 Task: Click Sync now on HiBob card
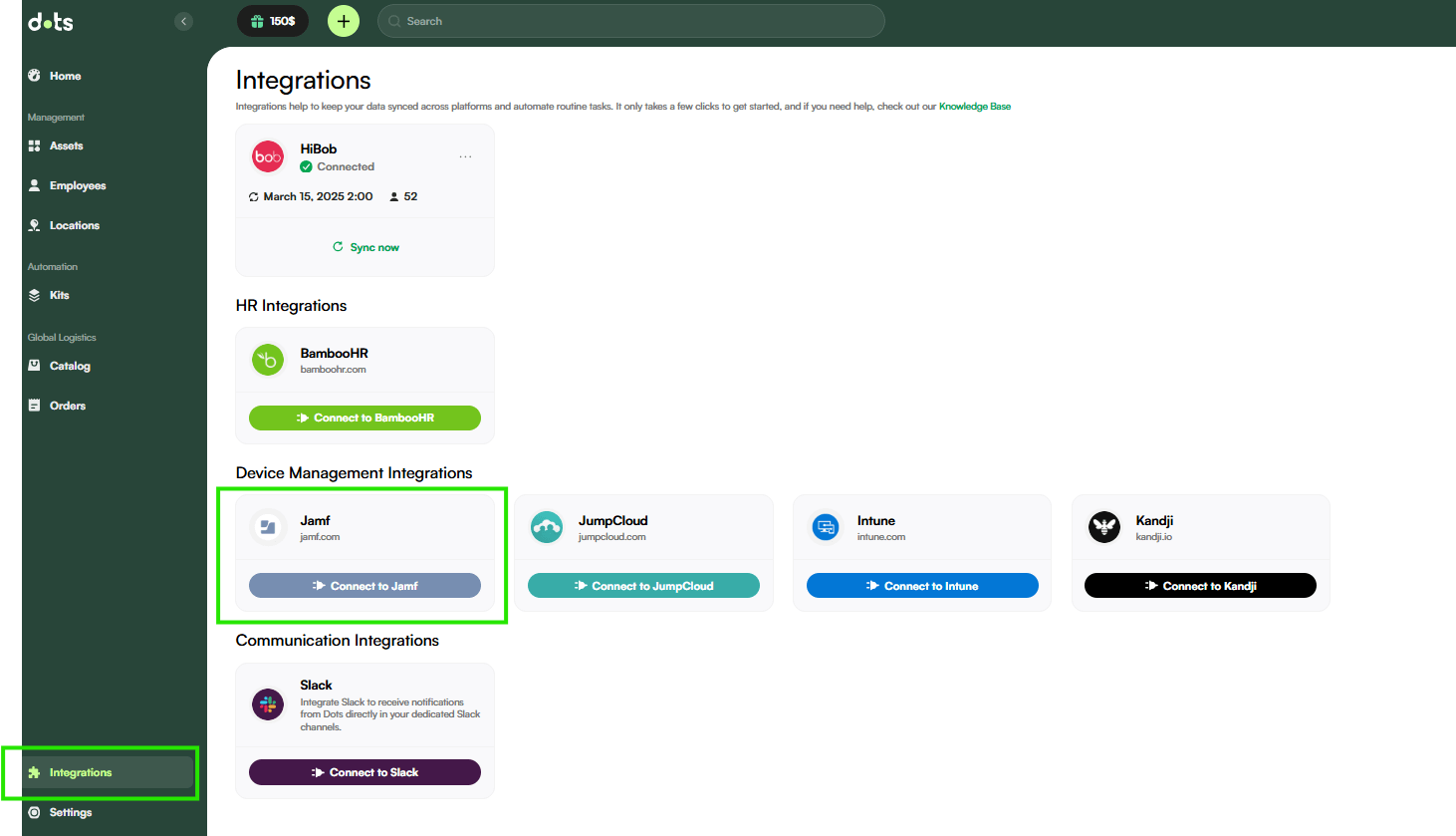[x=365, y=247]
